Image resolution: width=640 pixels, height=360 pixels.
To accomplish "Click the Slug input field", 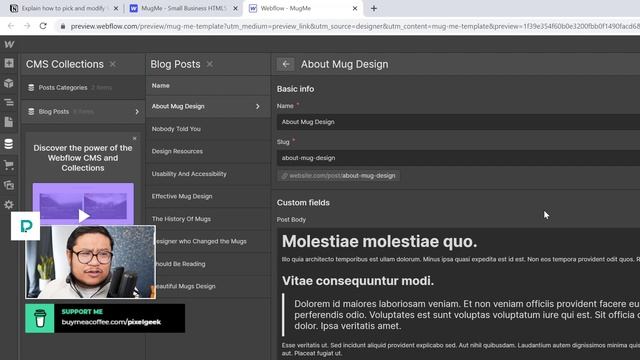I will [x=458, y=158].
